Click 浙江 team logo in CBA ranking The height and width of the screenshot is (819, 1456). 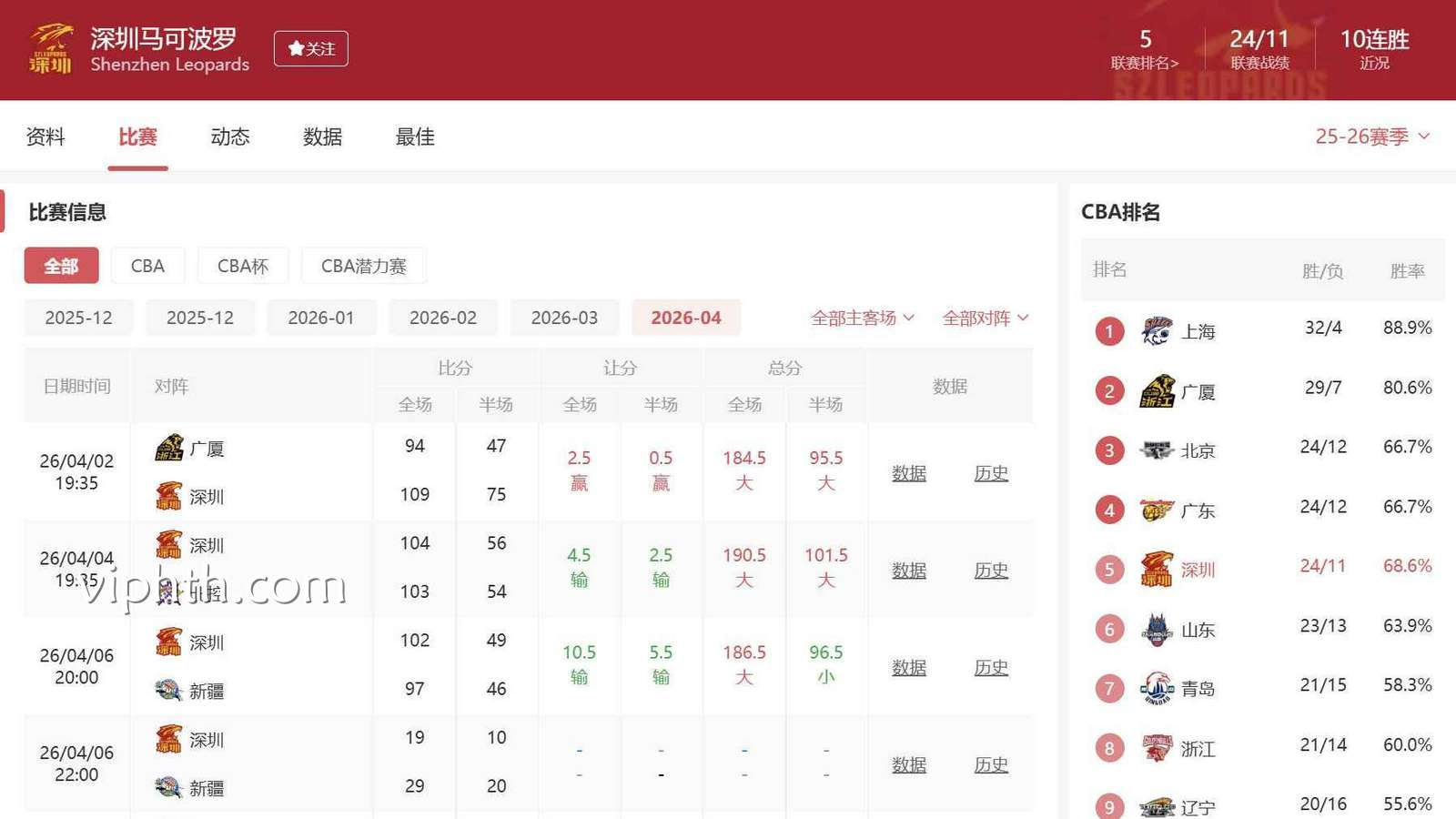click(x=1157, y=748)
